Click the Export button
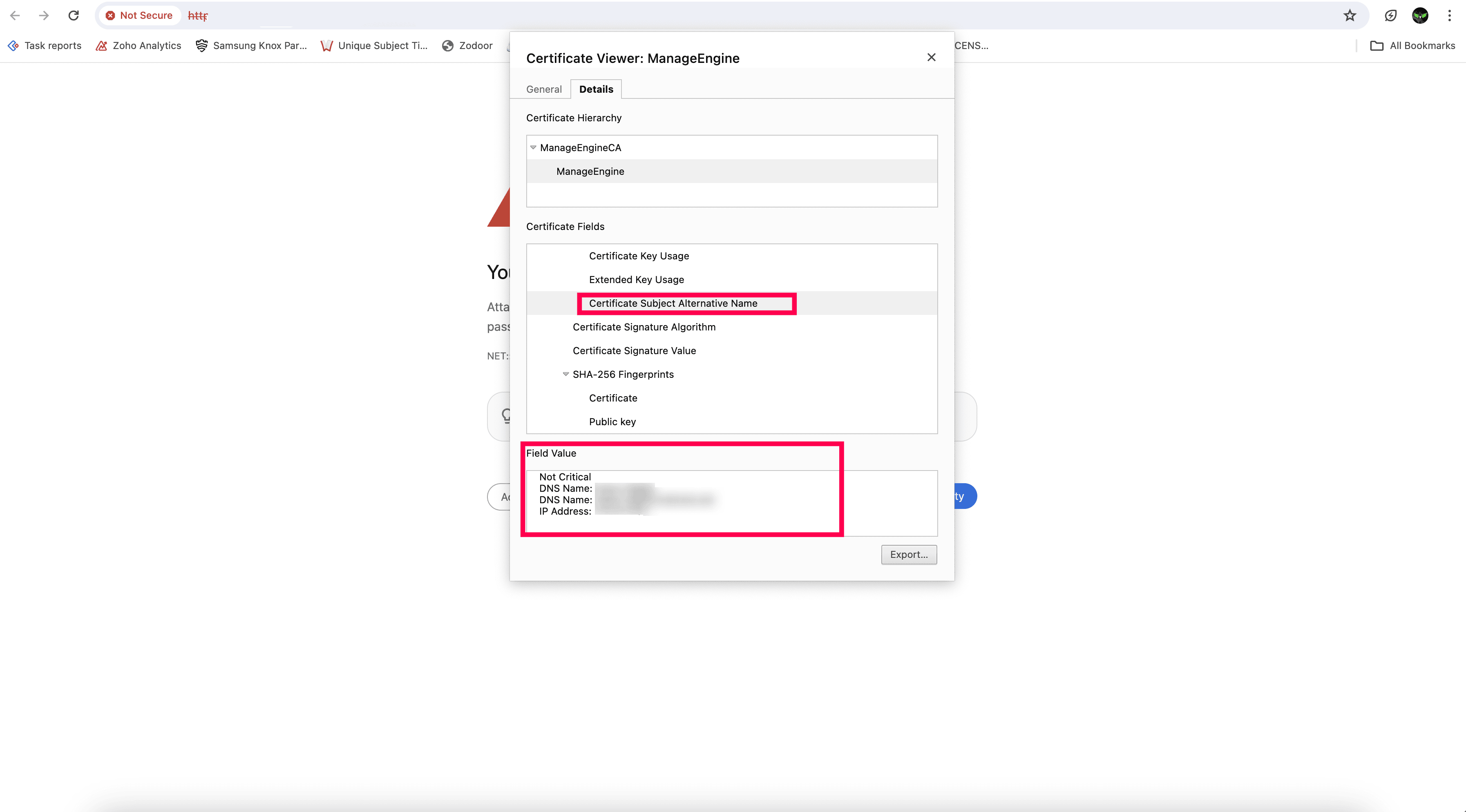The width and height of the screenshot is (1466, 812). 908,554
